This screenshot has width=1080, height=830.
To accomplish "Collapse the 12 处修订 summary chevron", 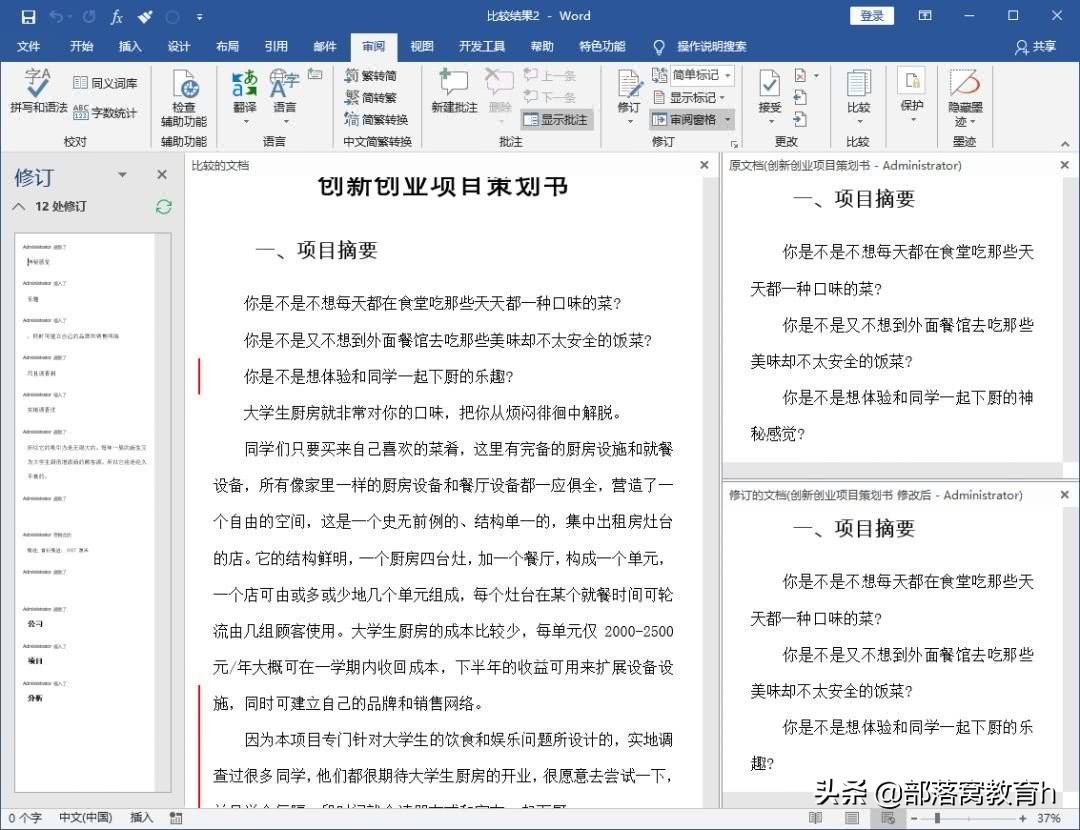I will coord(19,207).
